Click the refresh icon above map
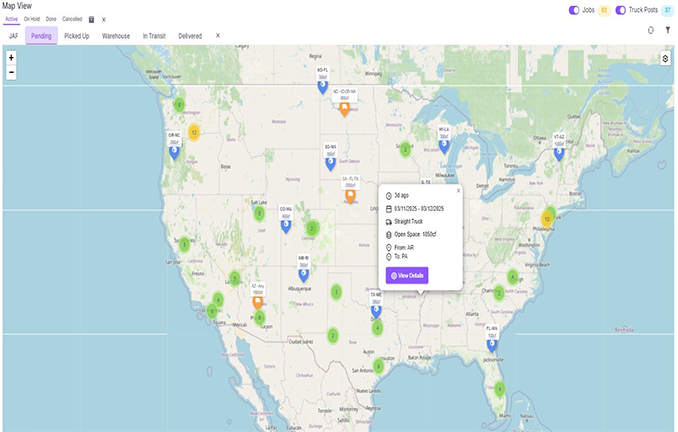The image size is (678, 432). coord(651,30)
